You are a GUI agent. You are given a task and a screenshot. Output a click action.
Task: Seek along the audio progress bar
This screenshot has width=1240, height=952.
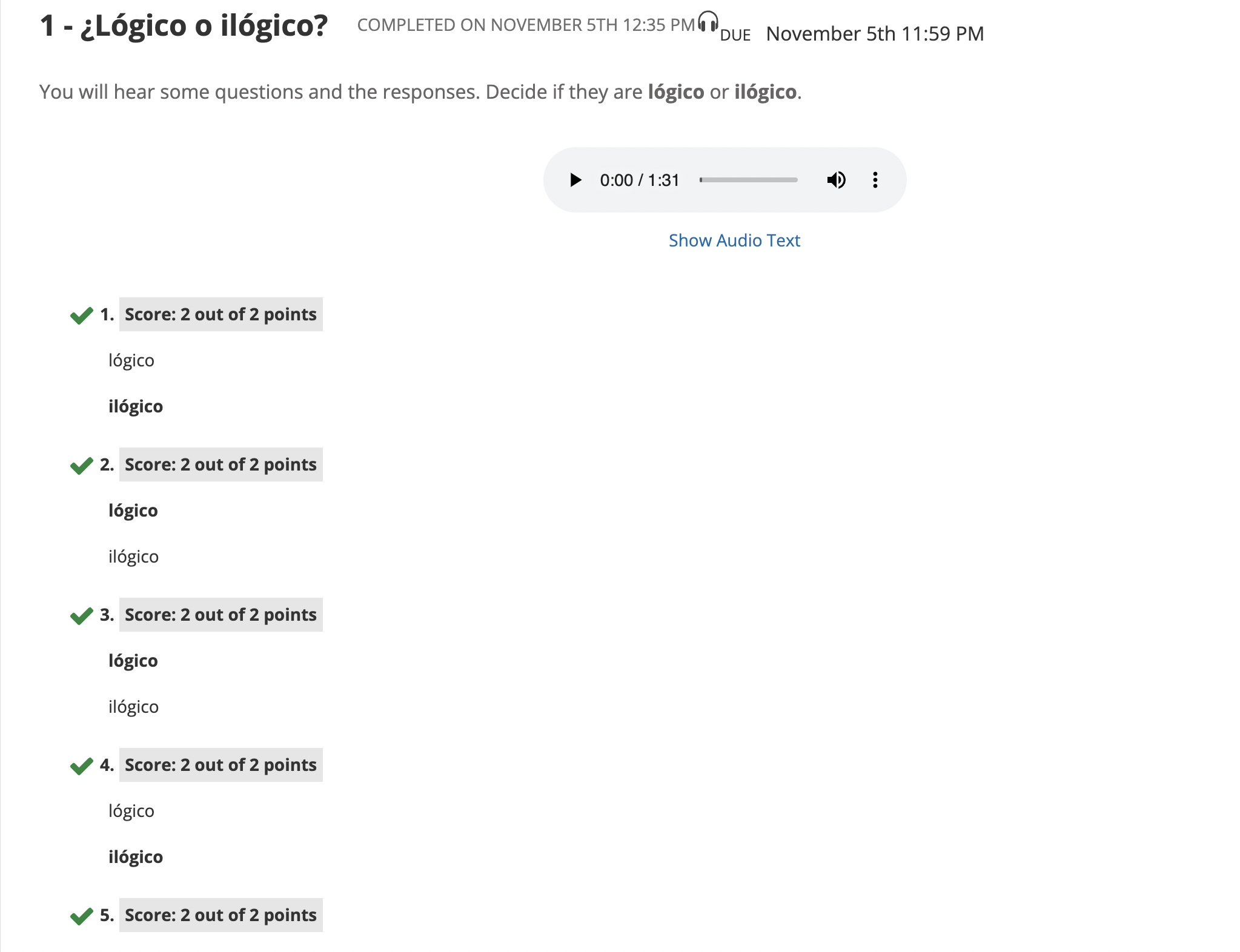749,180
